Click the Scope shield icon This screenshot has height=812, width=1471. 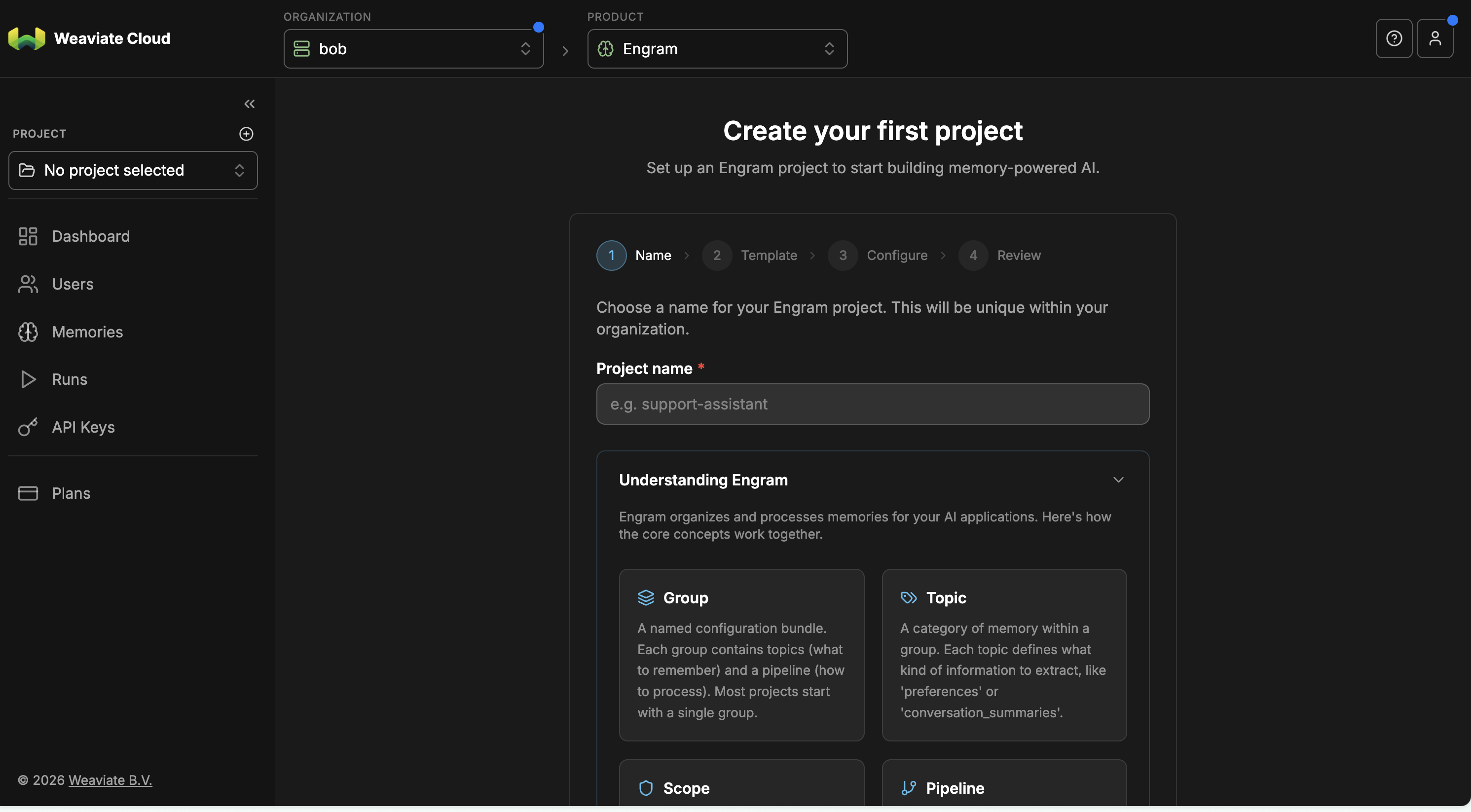(x=646, y=788)
